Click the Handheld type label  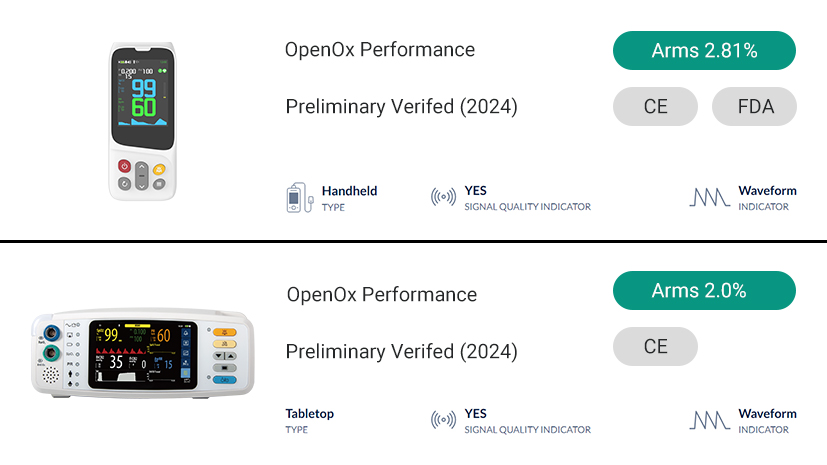pos(349,191)
